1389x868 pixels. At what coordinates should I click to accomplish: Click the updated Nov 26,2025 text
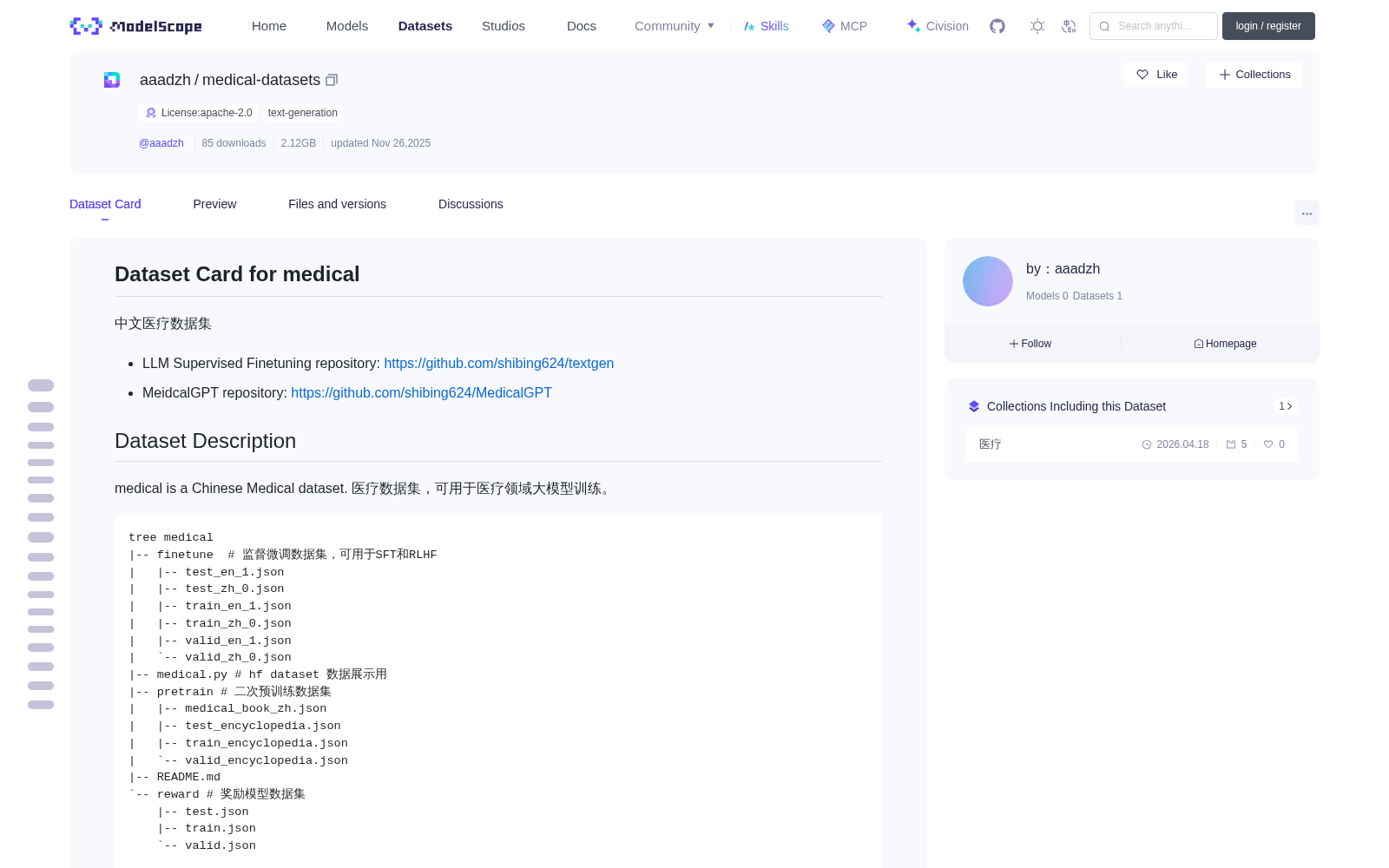pyautogui.click(x=380, y=143)
